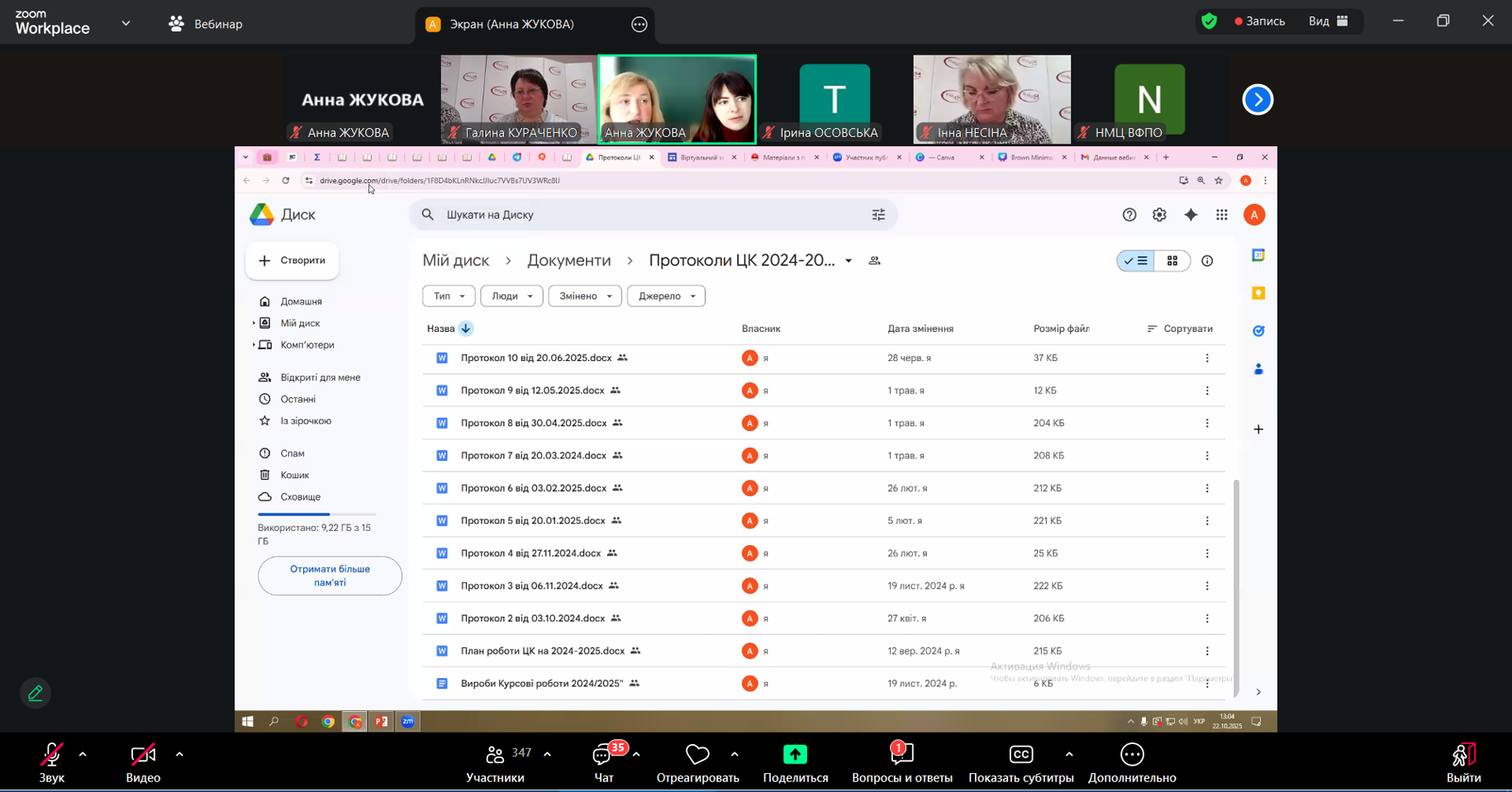Expand audio options arrow next to mic
The height and width of the screenshot is (792, 1512).
(x=83, y=754)
